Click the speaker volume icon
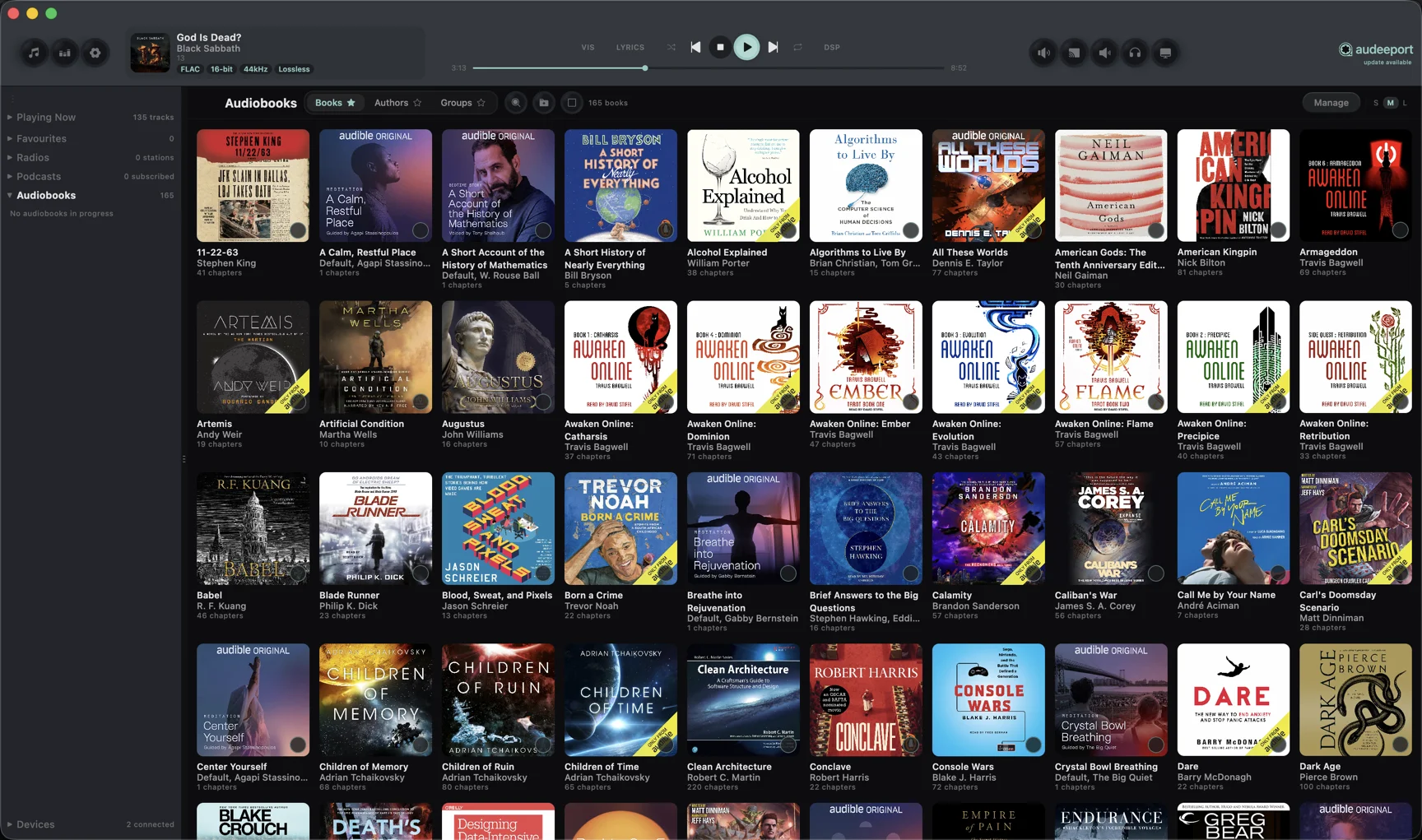Image resolution: width=1422 pixels, height=840 pixels. (1043, 53)
